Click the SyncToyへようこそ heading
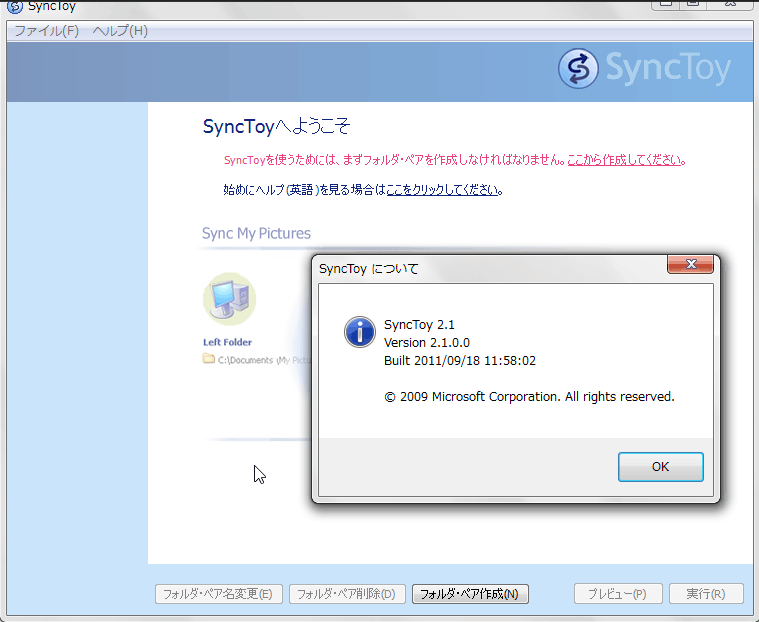The image size is (759, 622). click(x=276, y=127)
